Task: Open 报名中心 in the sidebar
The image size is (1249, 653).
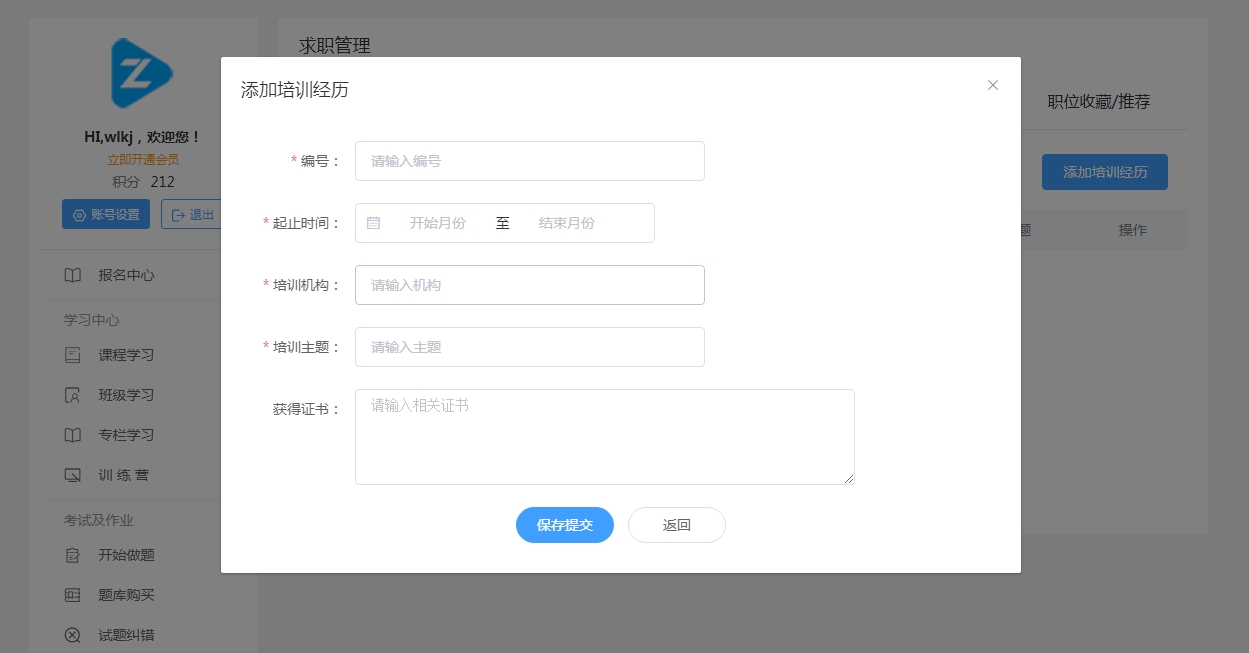Action: [x=126, y=275]
